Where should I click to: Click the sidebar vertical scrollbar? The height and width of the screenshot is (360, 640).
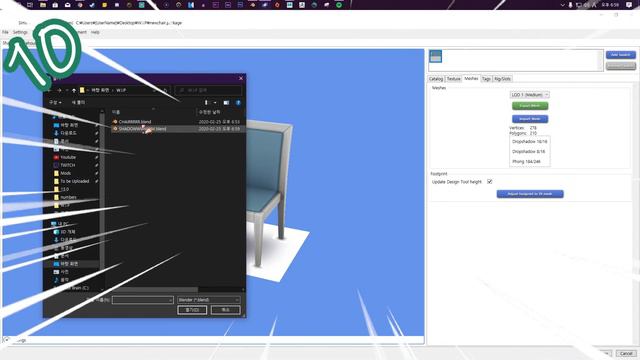tap(102, 196)
